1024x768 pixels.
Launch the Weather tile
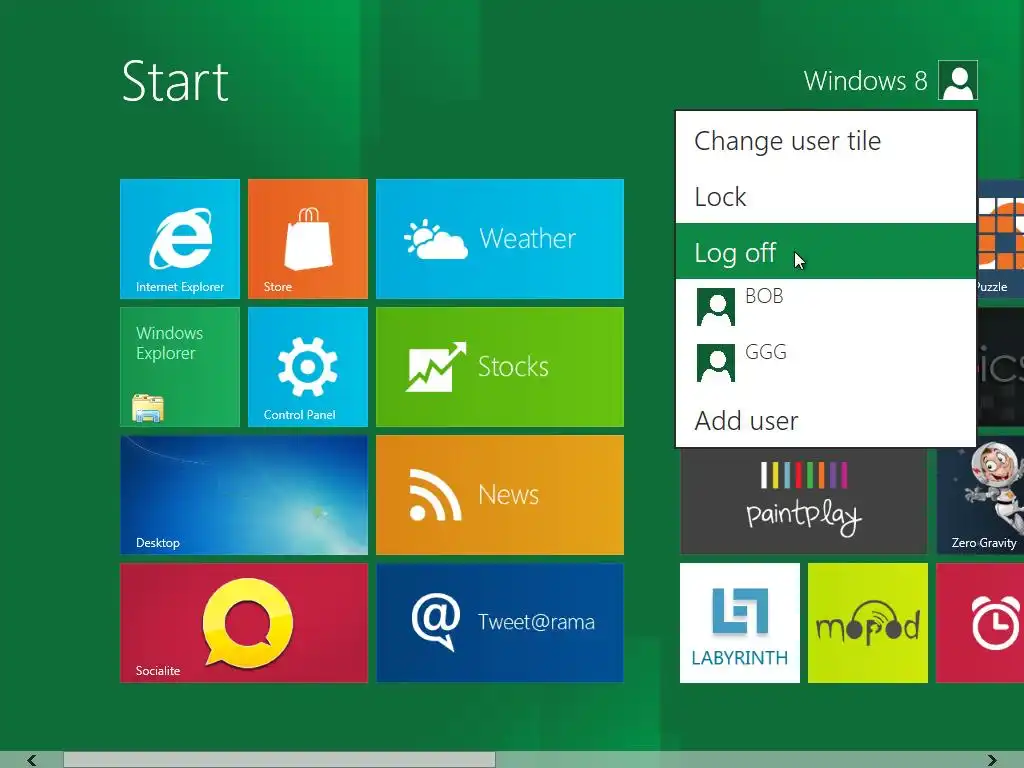(x=500, y=238)
